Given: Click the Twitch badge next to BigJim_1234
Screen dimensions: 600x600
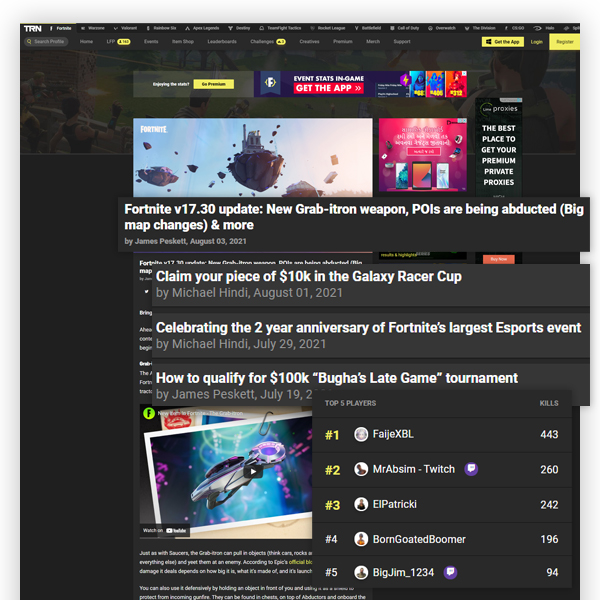Looking at the screenshot, I should point(450,572).
